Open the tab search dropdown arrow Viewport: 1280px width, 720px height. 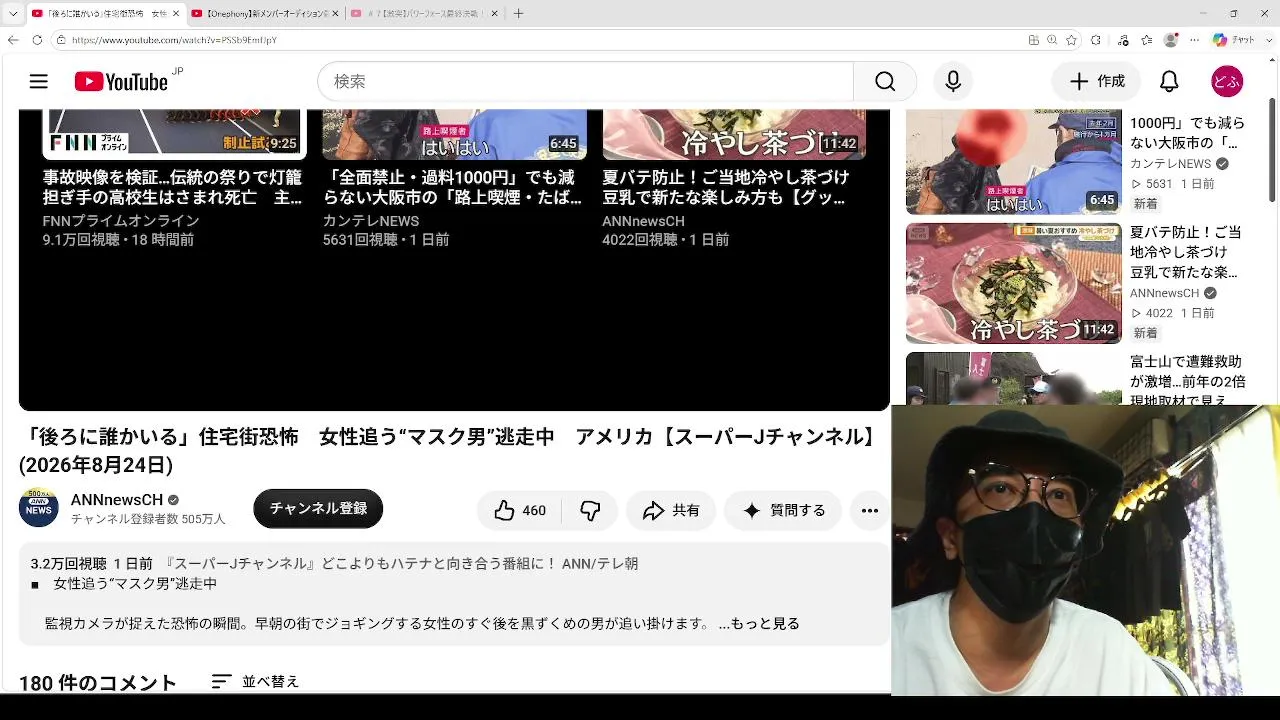point(13,14)
